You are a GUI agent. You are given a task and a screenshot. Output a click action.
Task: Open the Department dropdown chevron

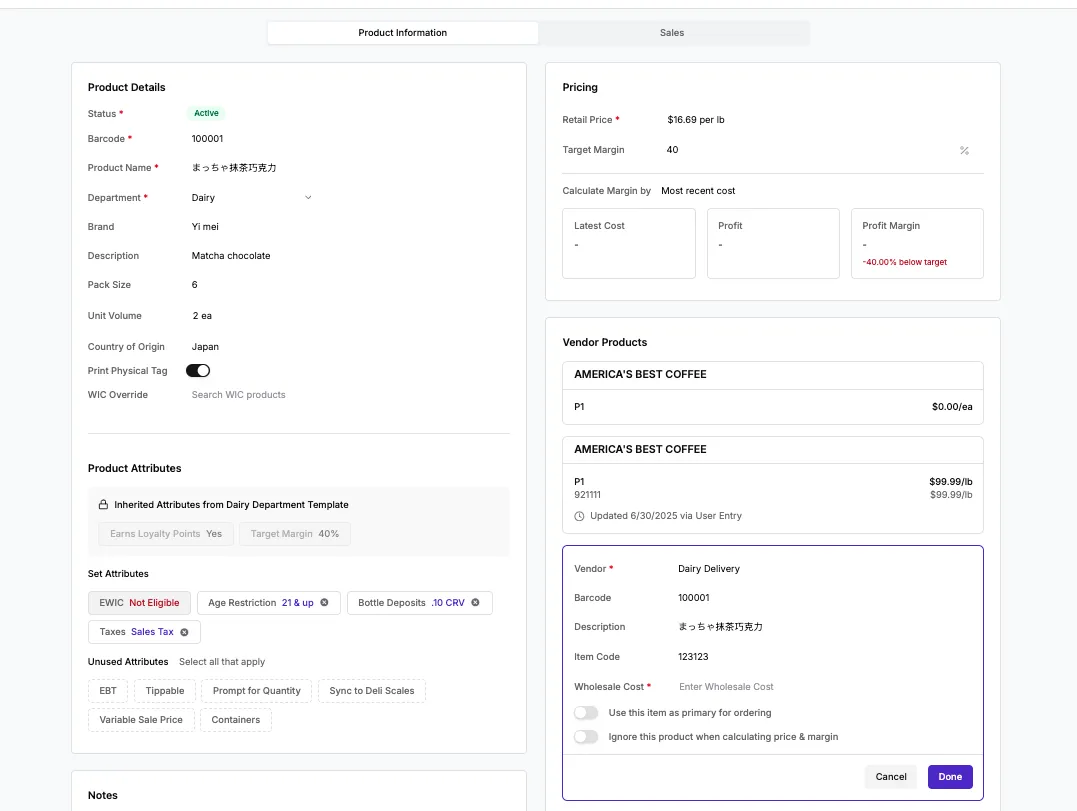308,198
